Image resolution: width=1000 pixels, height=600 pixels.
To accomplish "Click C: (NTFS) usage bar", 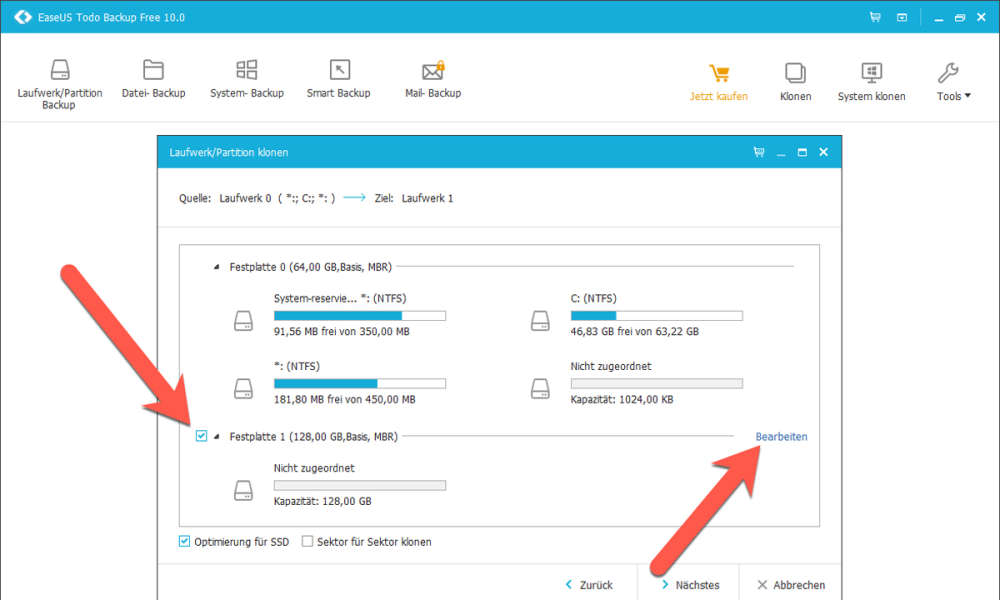I will (x=657, y=316).
